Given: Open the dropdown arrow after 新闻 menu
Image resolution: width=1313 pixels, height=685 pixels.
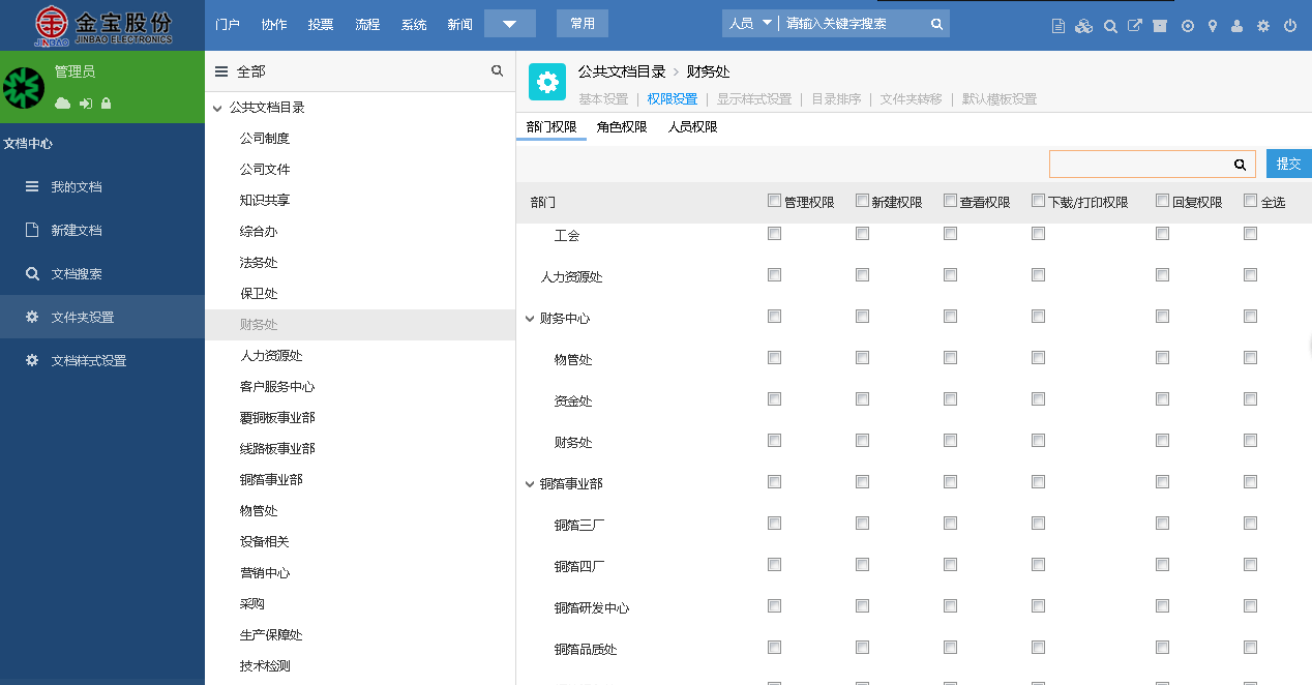Looking at the screenshot, I should (x=510, y=24).
